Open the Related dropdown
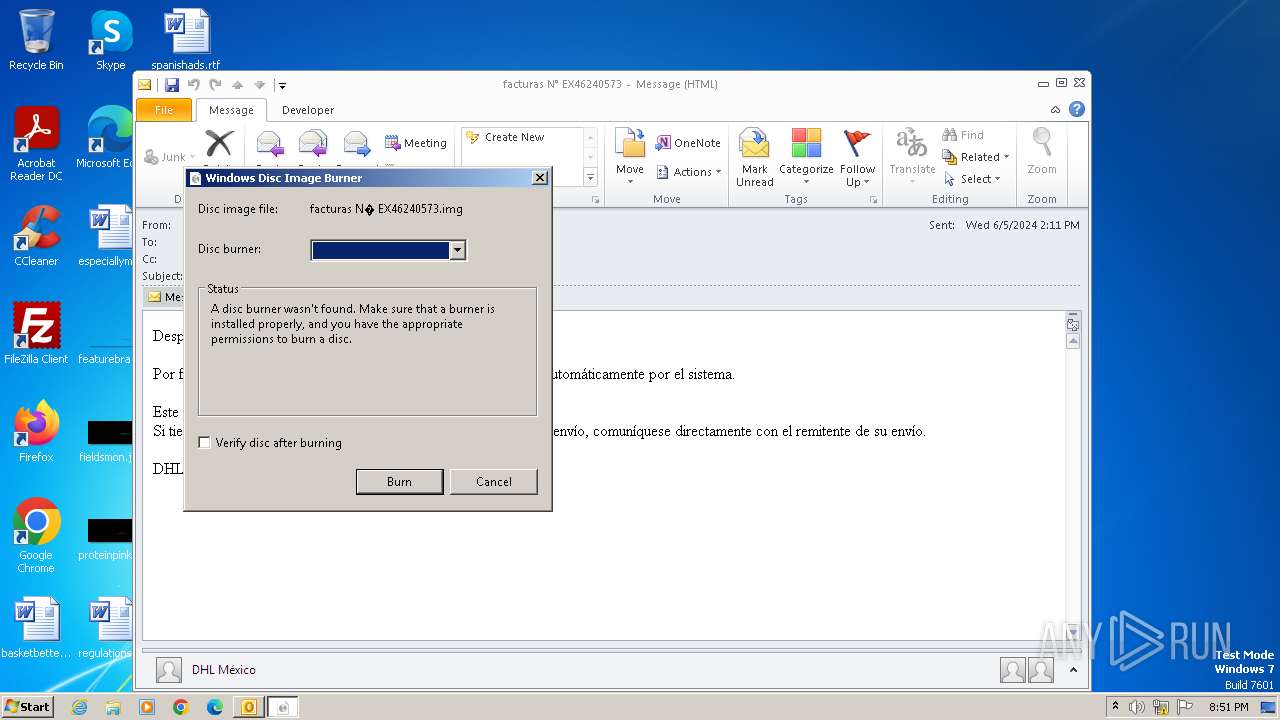1280x720 pixels. 976,157
